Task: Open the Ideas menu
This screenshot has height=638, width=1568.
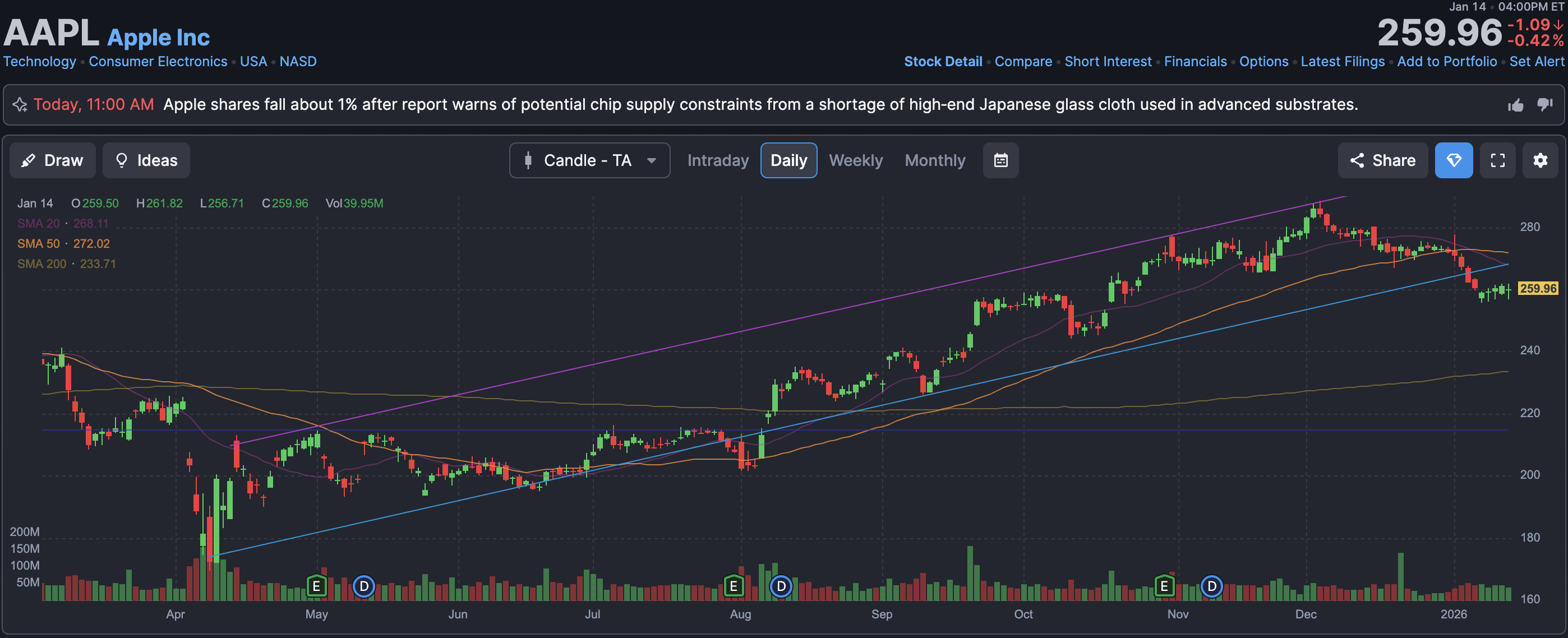Action: point(146,161)
